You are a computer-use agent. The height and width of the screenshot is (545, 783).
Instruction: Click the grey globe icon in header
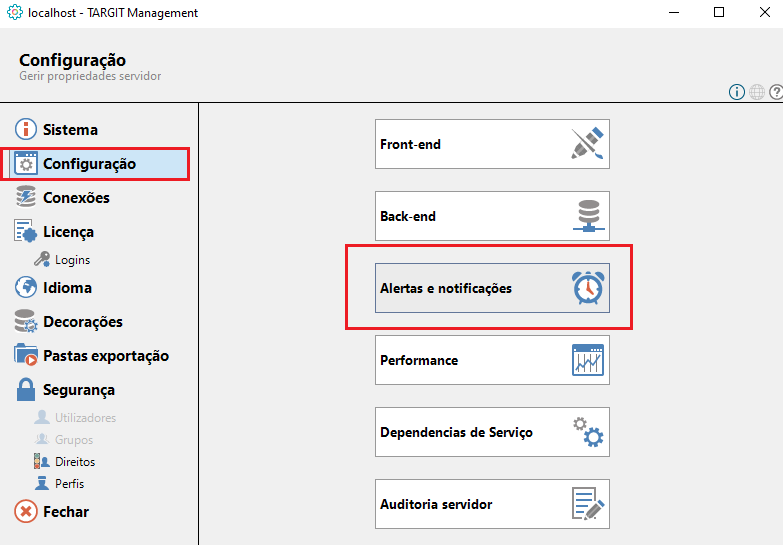point(757,92)
